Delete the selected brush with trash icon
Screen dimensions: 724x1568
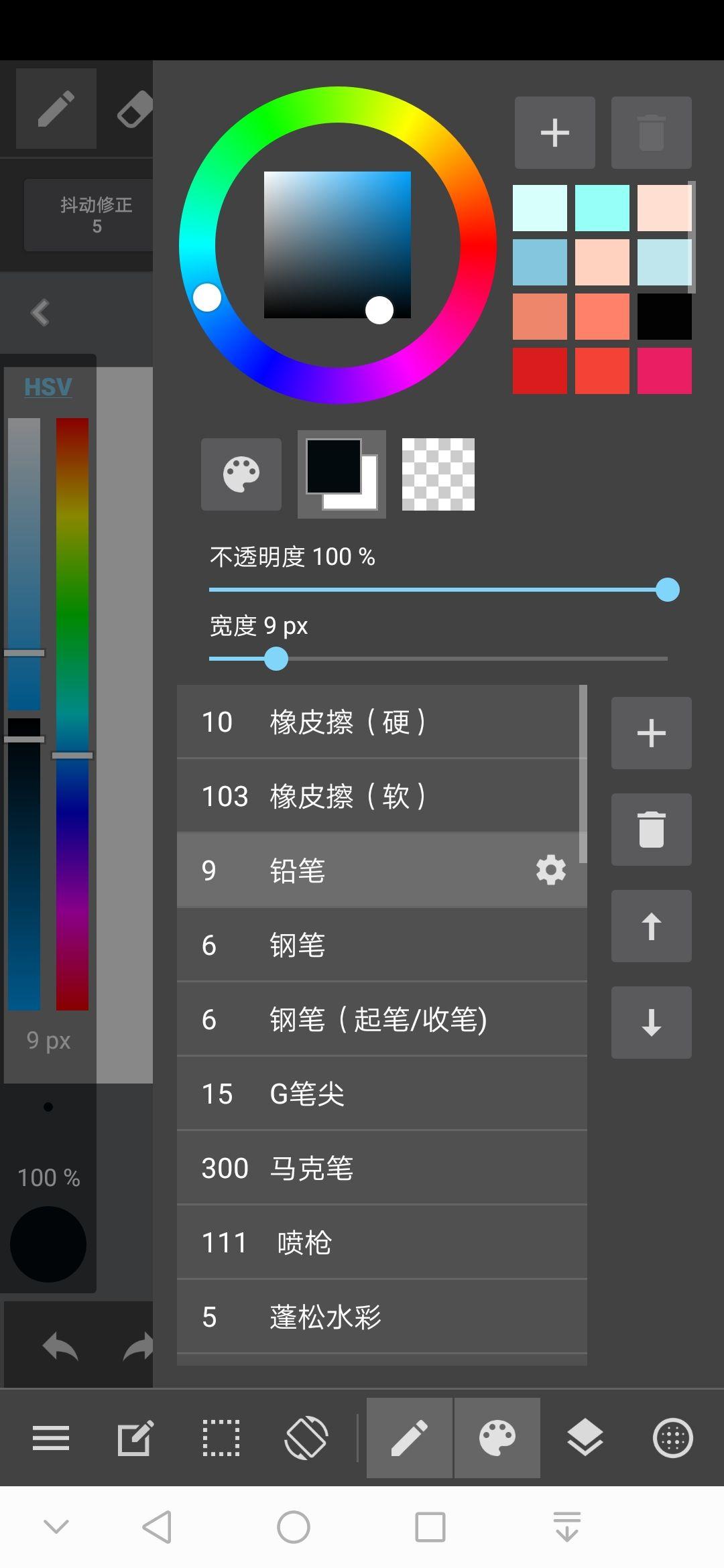[651, 830]
